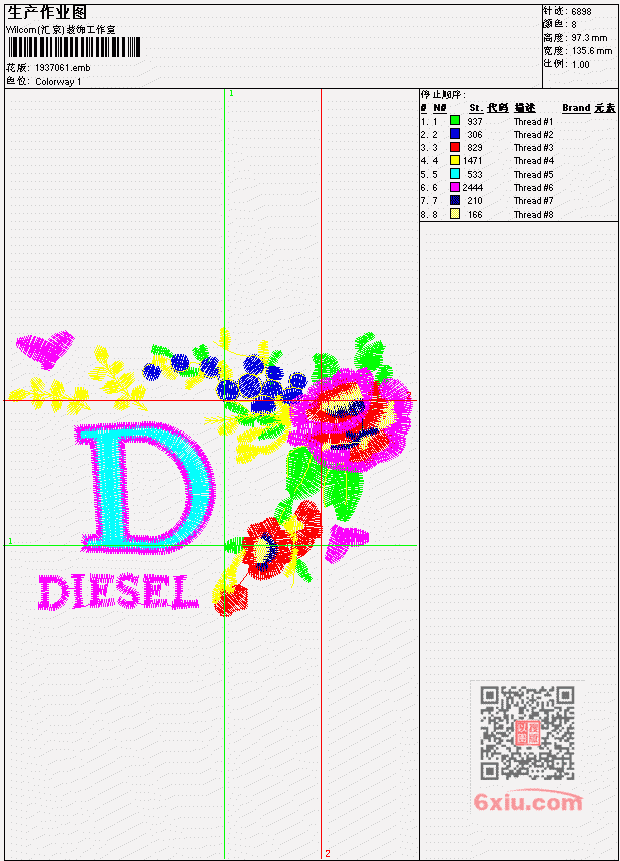Click the stitch count '166'
The image size is (620, 861).
click(x=474, y=215)
